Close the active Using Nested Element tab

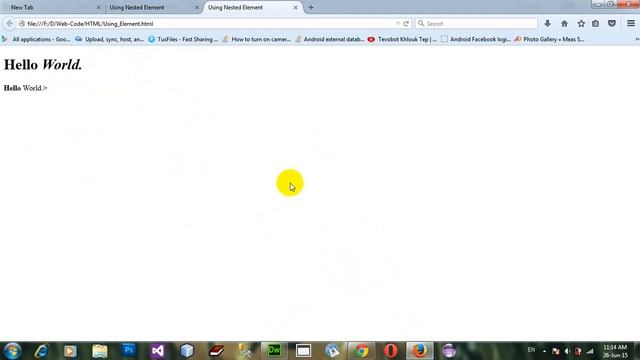tap(296, 7)
